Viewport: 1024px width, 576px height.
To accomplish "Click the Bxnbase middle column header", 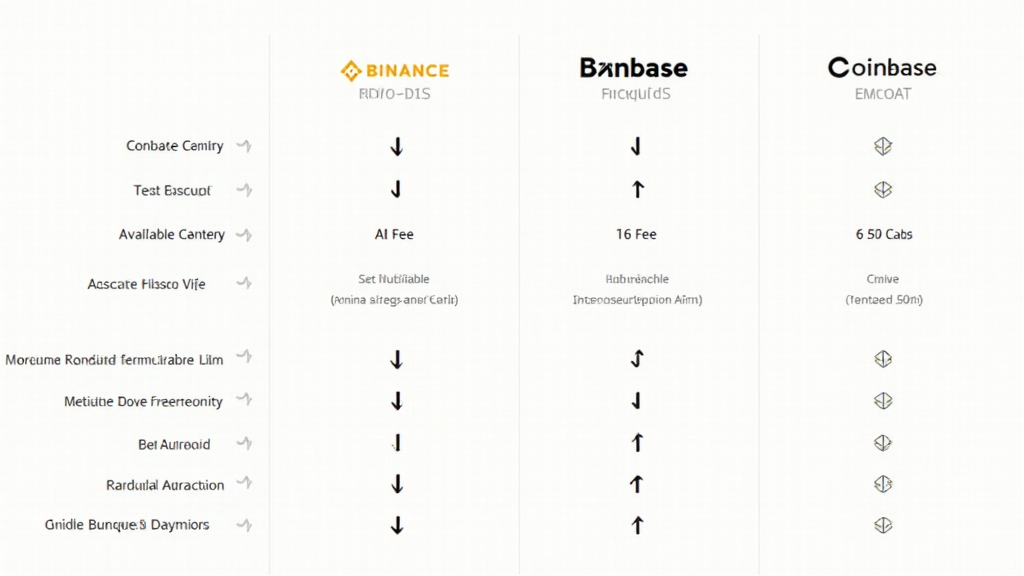I will (634, 68).
